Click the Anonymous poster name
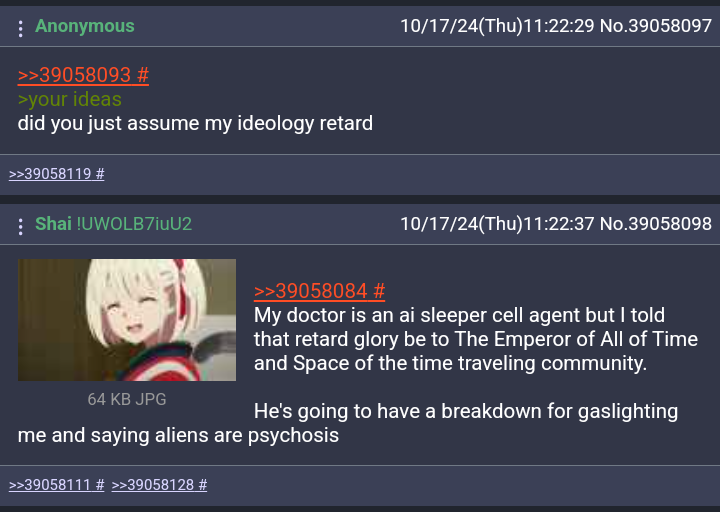This screenshot has width=720, height=512. coord(85,26)
